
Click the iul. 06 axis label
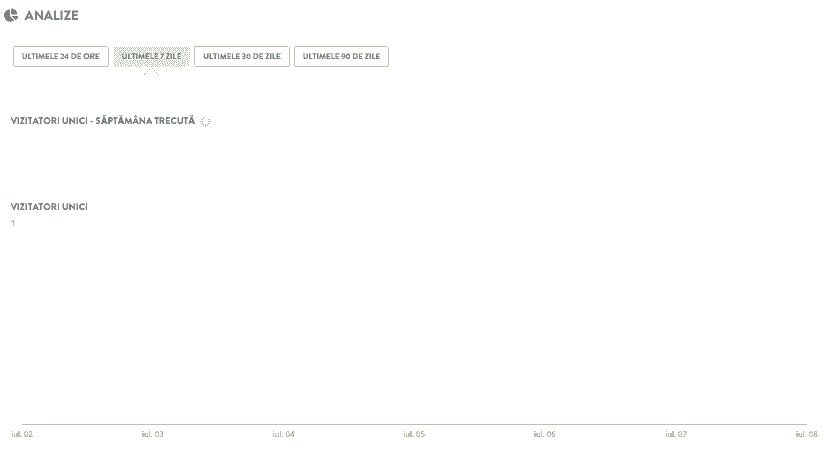point(545,435)
